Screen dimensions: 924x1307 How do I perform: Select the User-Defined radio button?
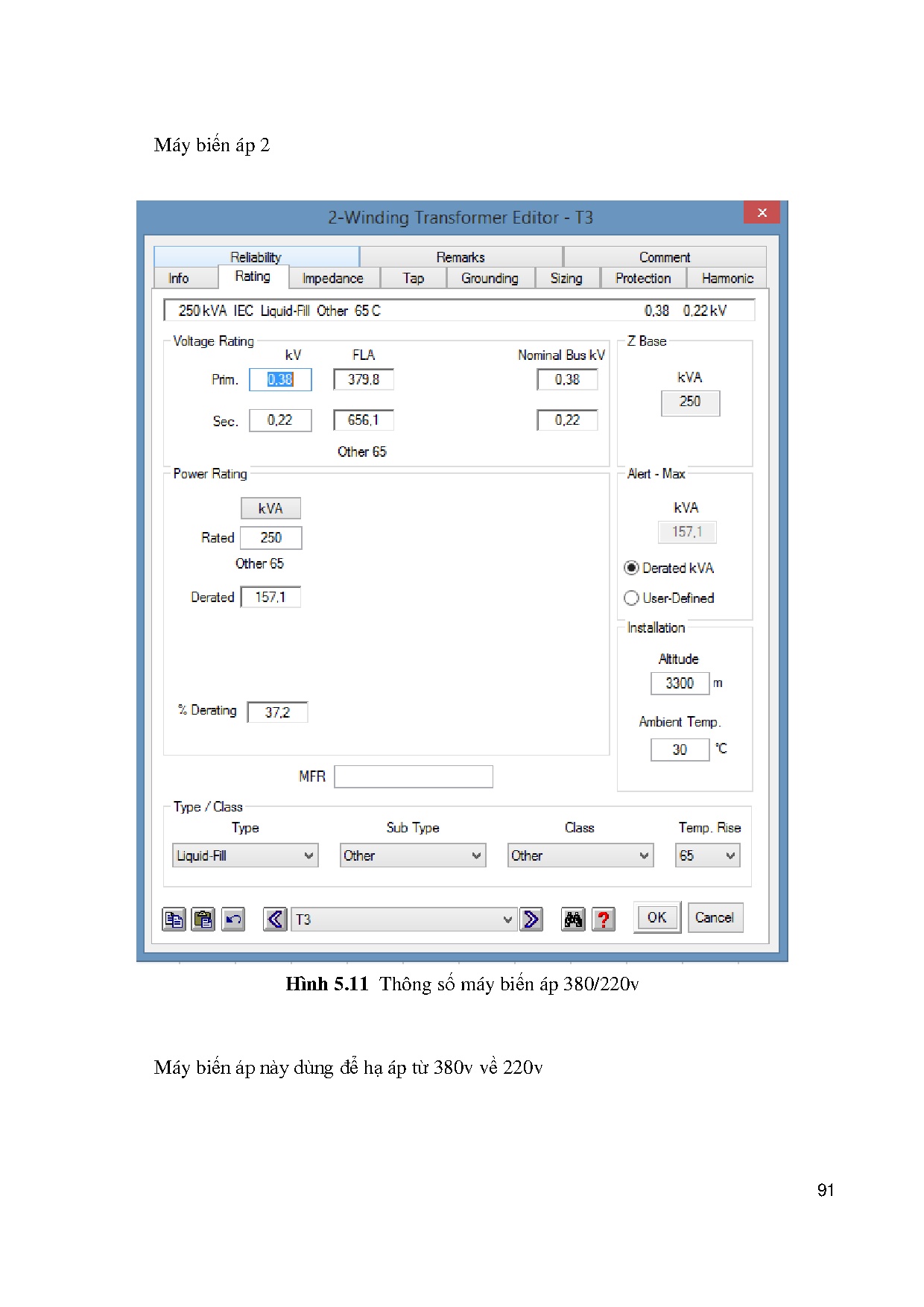coord(632,598)
